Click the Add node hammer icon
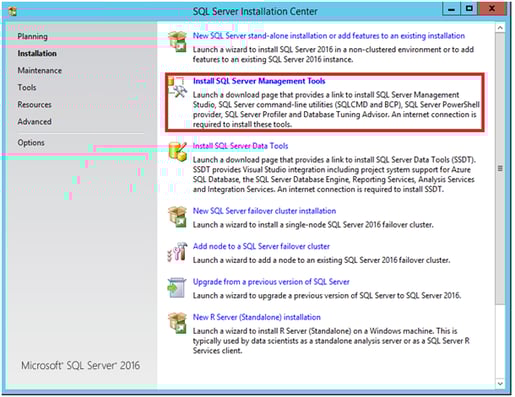Image resolution: width=515 pixels, height=397 pixels. [x=177, y=252]
